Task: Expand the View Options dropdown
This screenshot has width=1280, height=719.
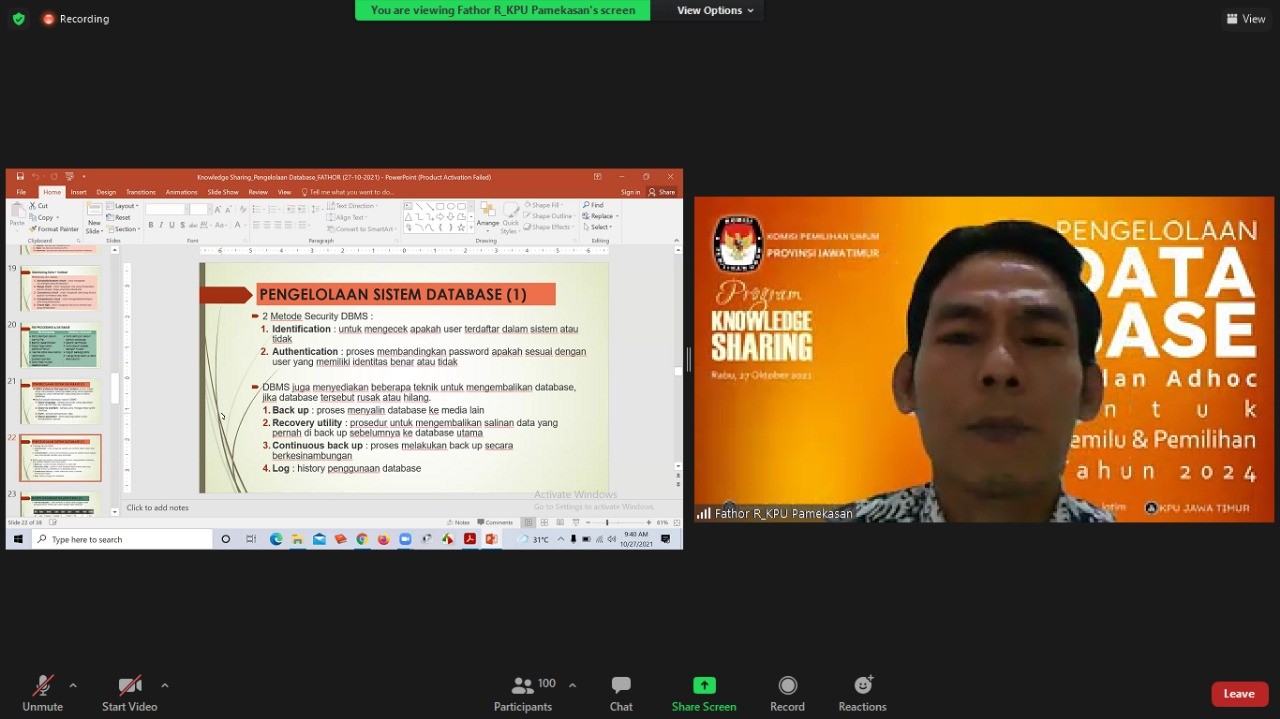Action: [x=715, y=10]
